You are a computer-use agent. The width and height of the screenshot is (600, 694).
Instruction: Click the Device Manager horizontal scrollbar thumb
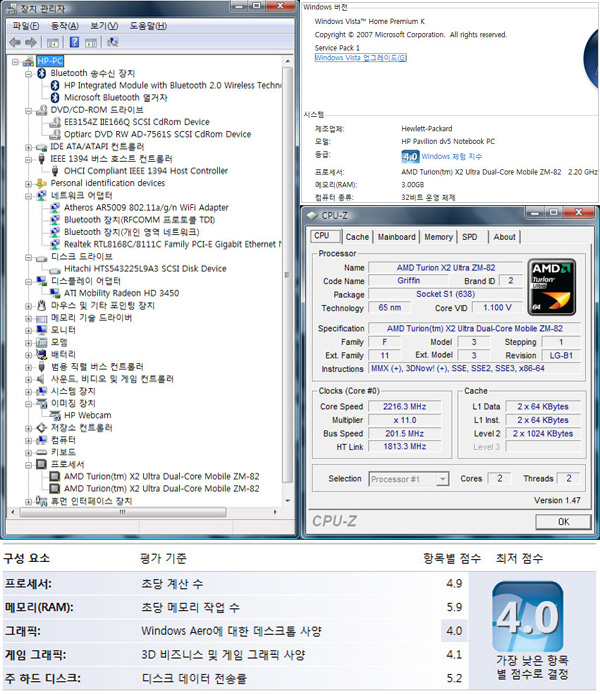point(123,512)
